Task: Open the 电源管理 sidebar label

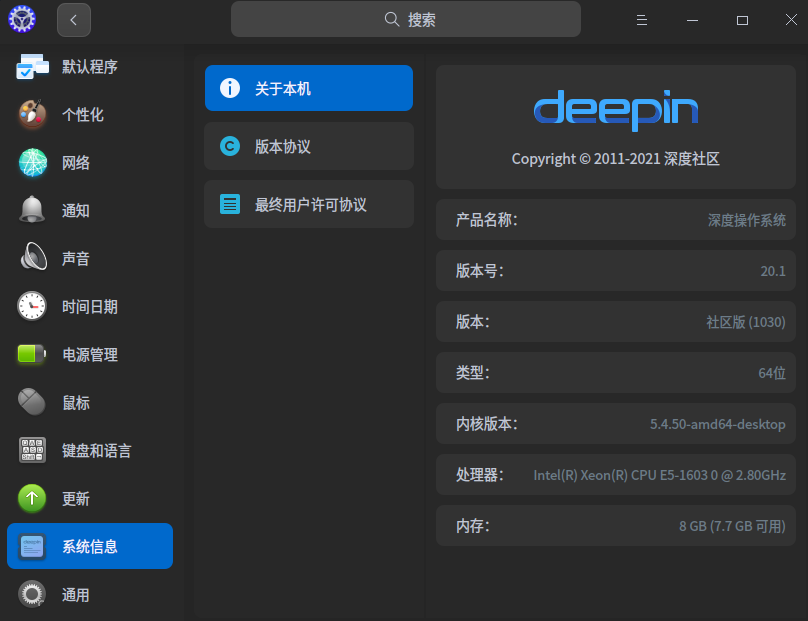Action: [90, 355]
